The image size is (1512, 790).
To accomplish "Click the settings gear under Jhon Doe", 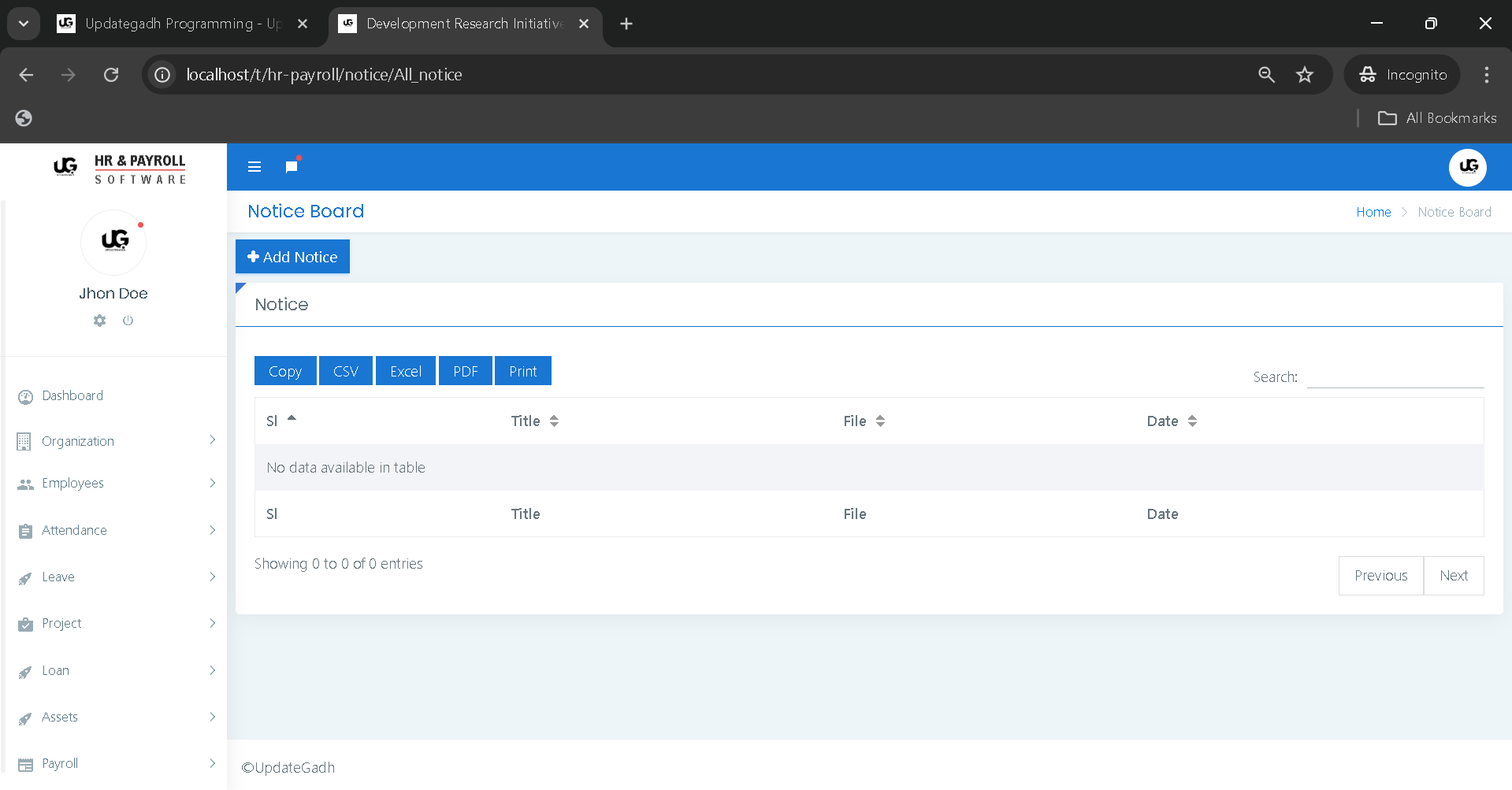I will [x=99, y=321].
